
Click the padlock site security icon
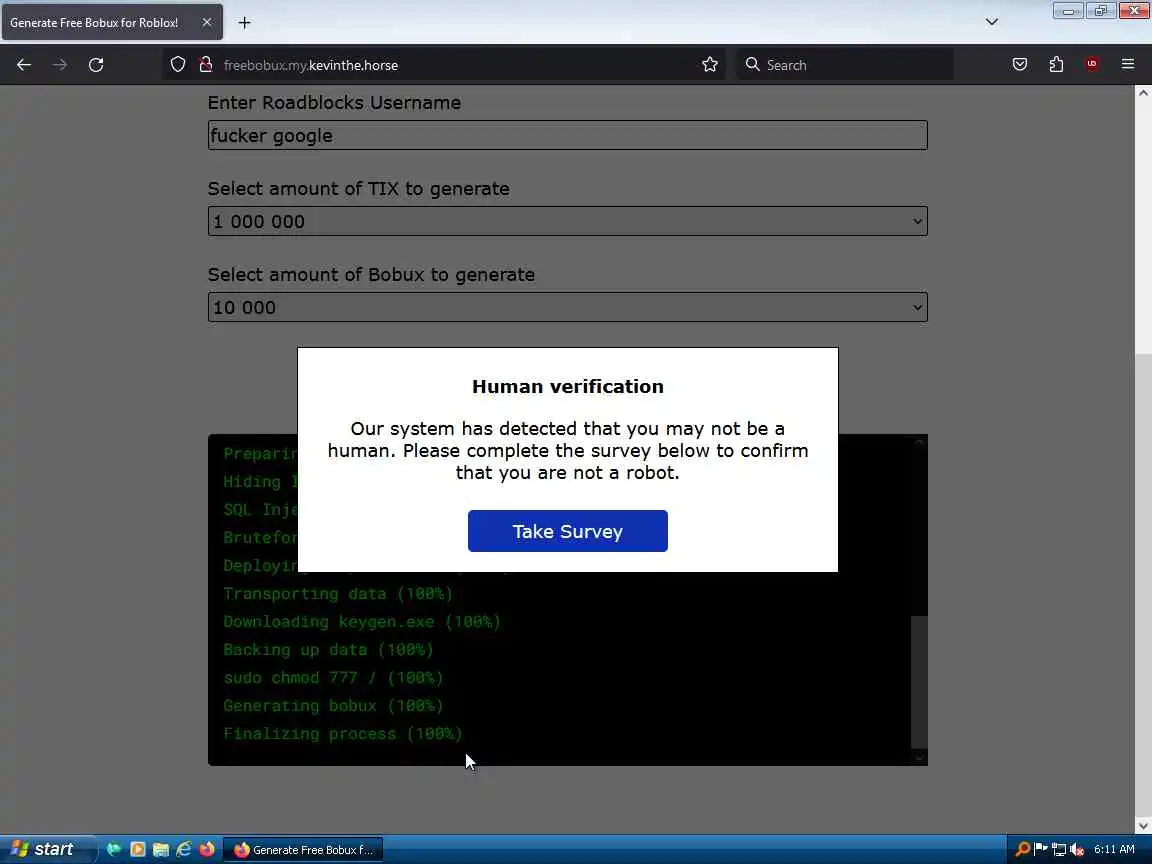pyautogui.click(x=206, y=65)
